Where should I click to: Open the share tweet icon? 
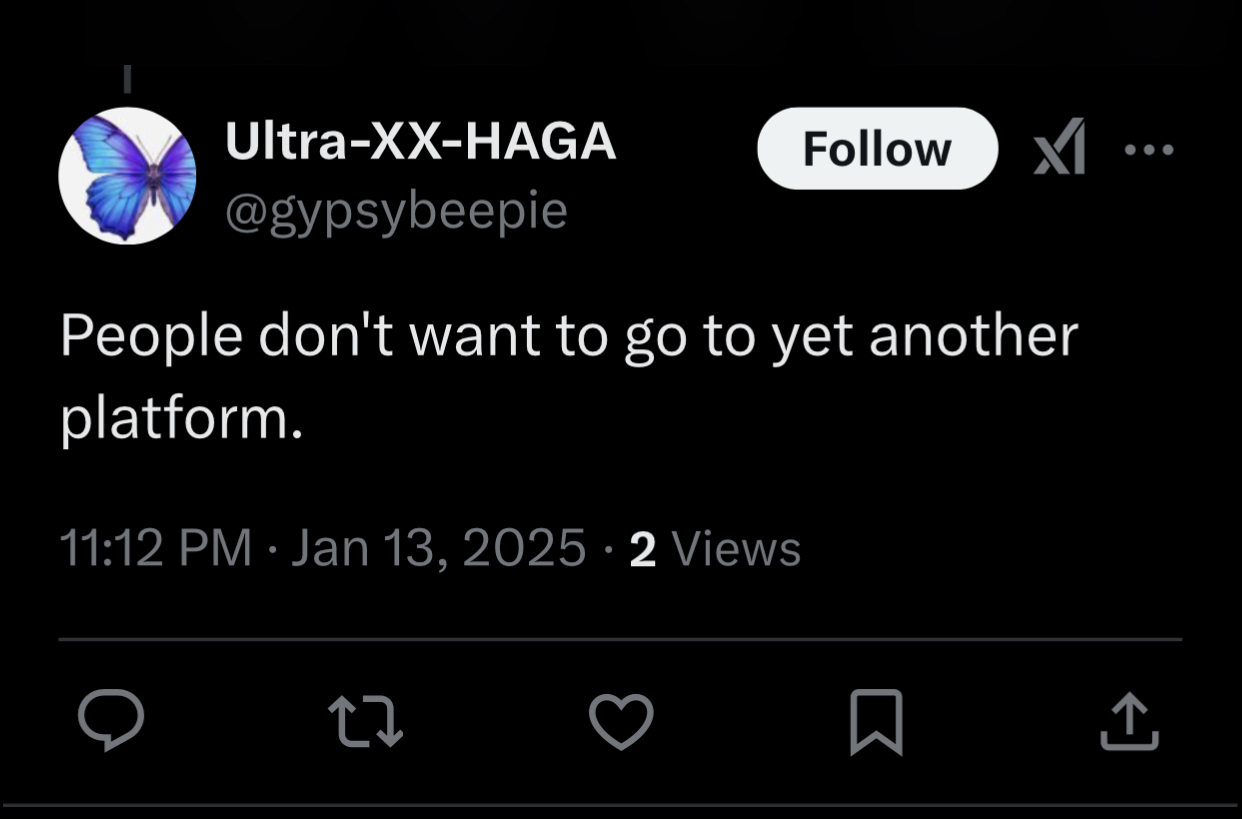(x=1130, y=722)
